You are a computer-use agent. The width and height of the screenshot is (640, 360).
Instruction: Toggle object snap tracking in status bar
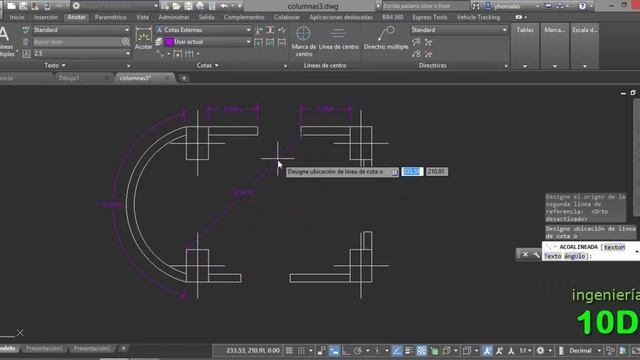tap(397, 351)
